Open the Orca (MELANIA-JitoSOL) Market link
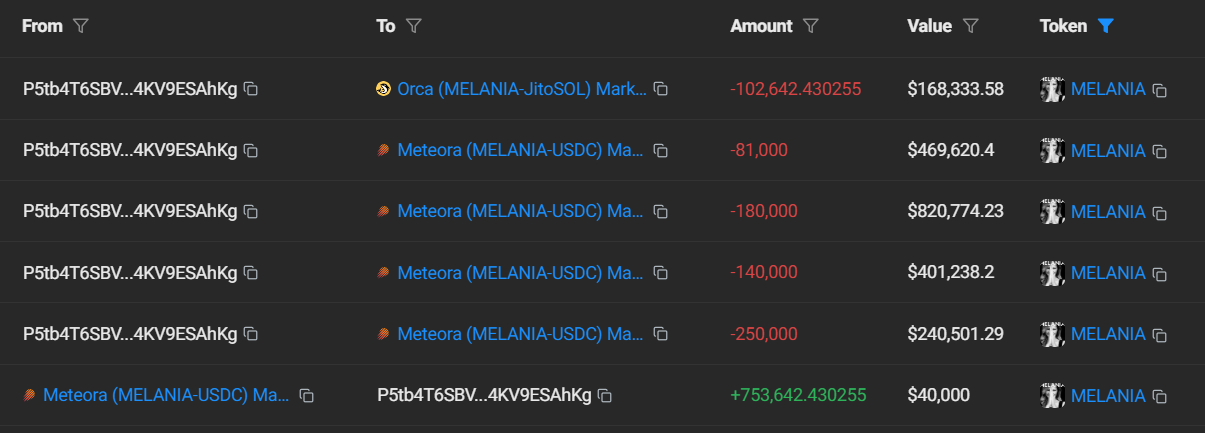 pos(521,89)
